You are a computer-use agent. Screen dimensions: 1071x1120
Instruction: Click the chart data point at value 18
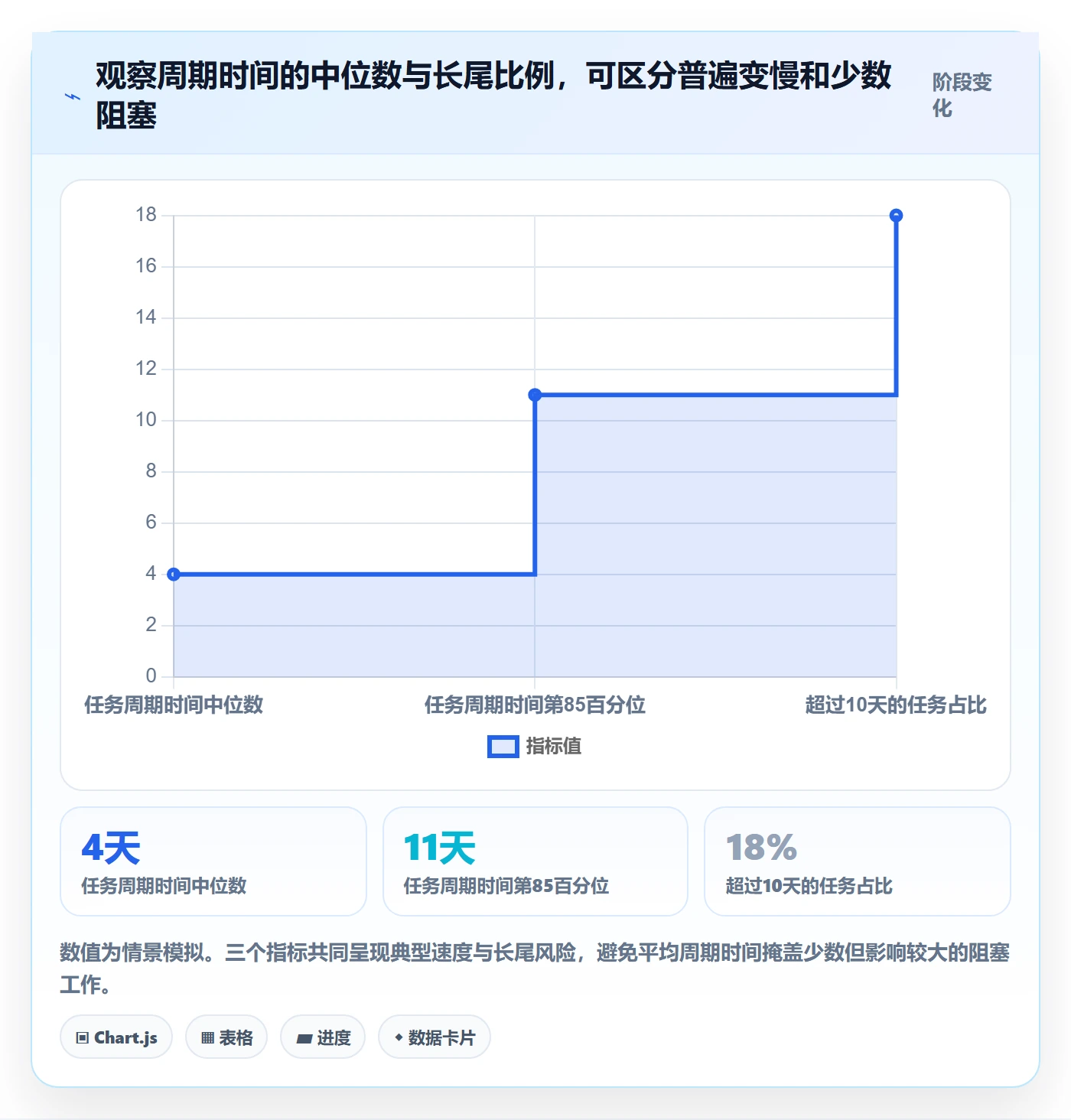896,216
